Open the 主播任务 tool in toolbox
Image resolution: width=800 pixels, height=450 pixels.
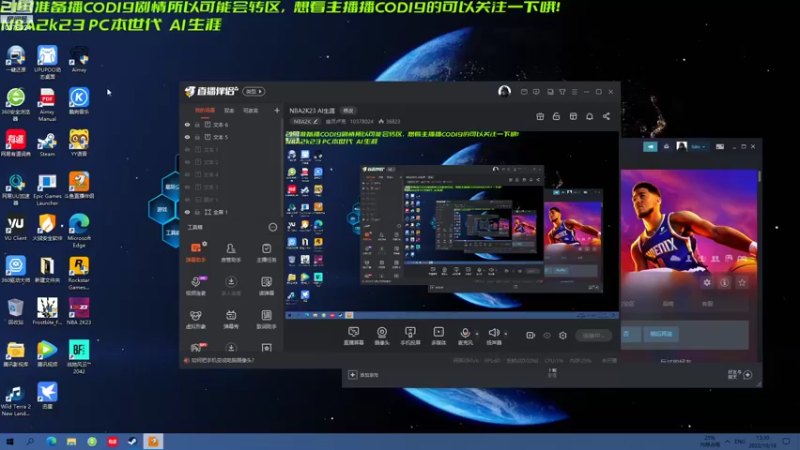click(266, 252)
